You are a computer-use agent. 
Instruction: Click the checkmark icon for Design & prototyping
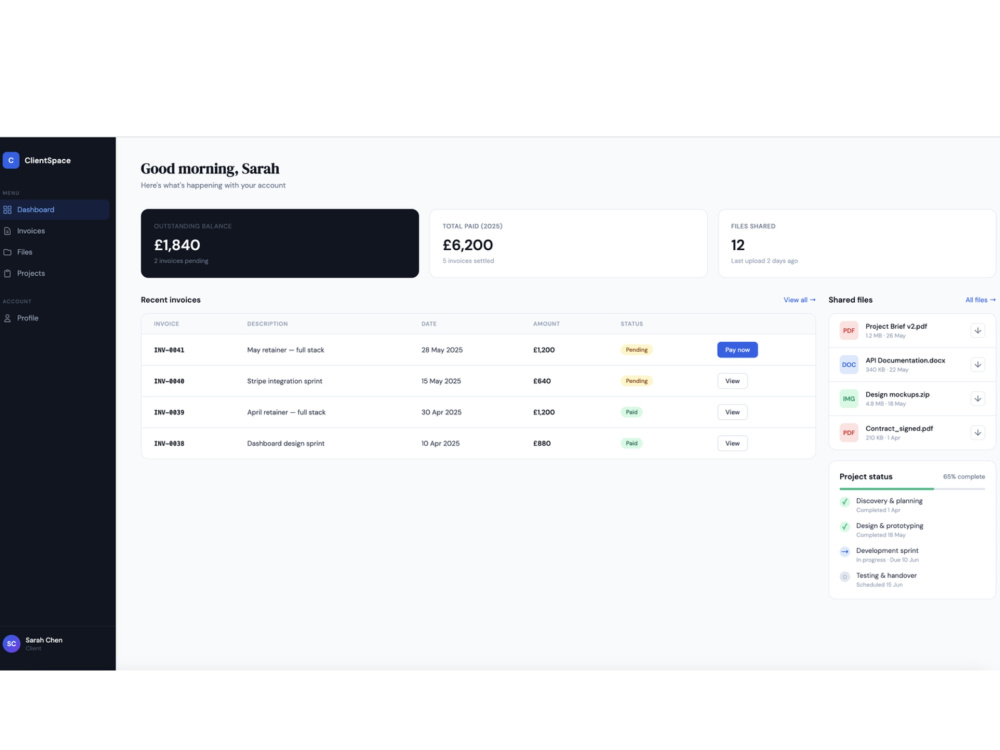pos(844,527)
